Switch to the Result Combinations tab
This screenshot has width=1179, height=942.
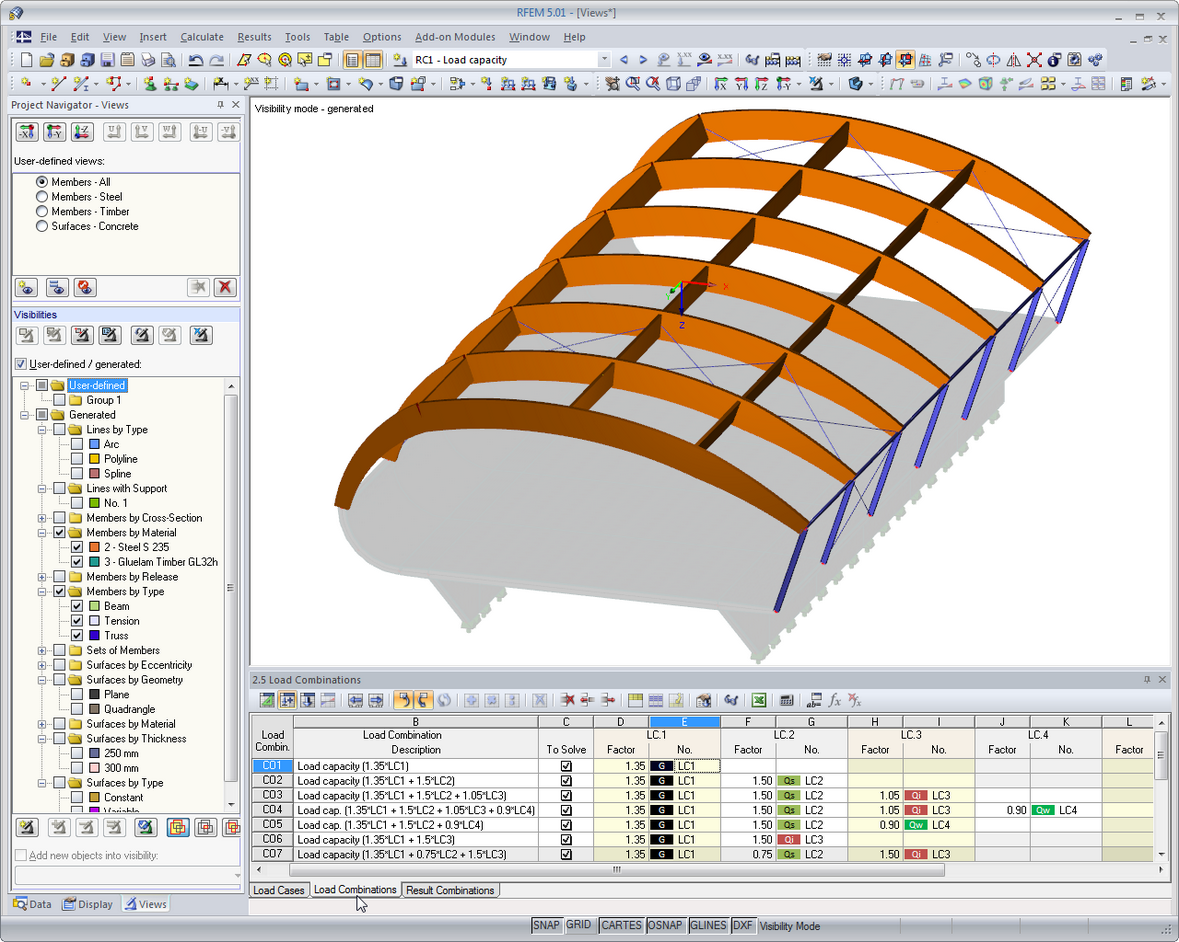pyautogui.click(x=450, y=890)
